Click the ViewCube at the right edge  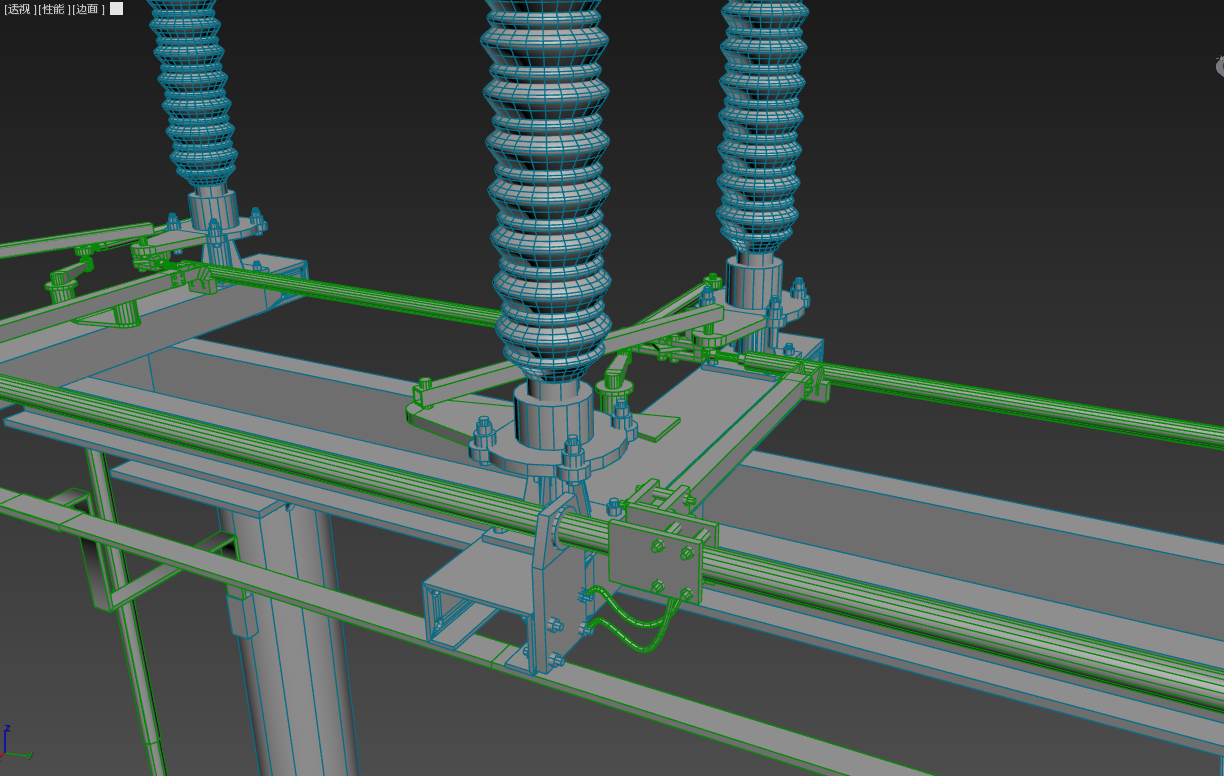tap(1219, 67)
